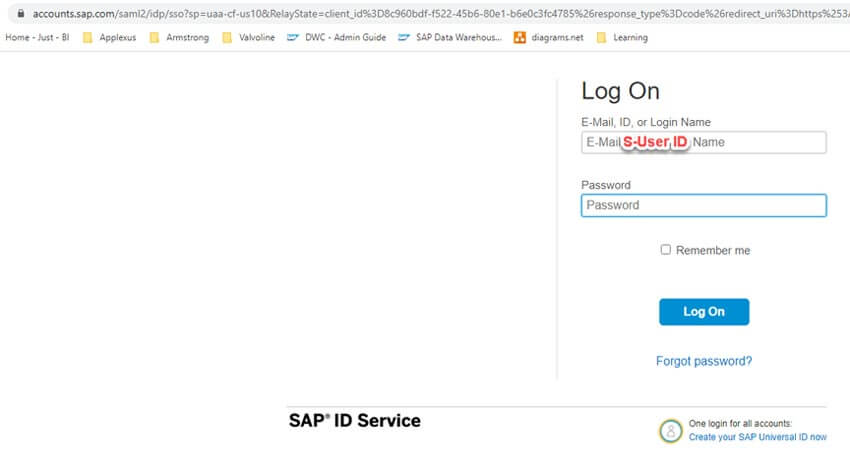Click the Log On heading text
The width and height of the screenshot is (850, 462).
click(620, 91)
